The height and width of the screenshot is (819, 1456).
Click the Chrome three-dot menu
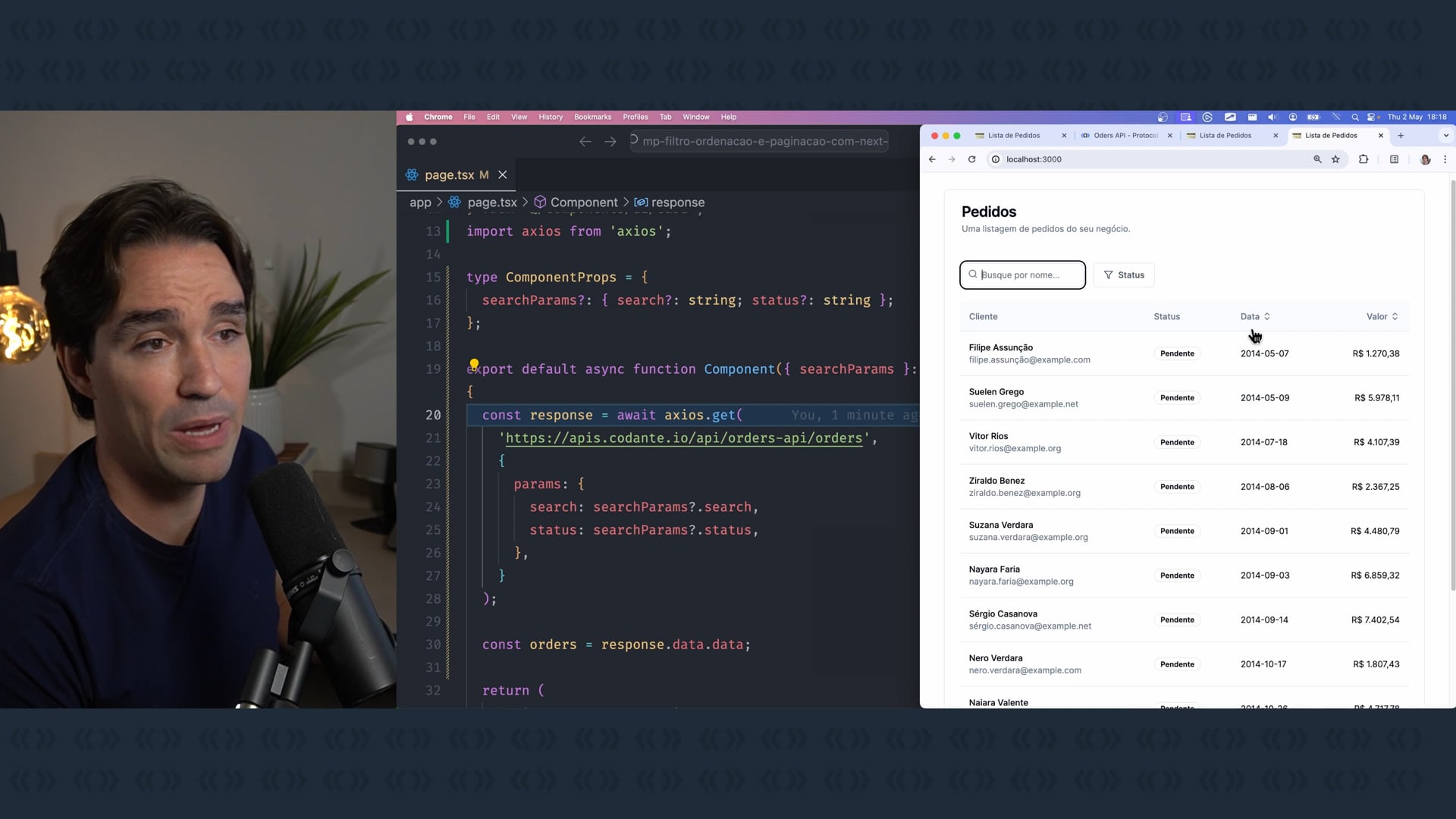[x=1445, y=159]
